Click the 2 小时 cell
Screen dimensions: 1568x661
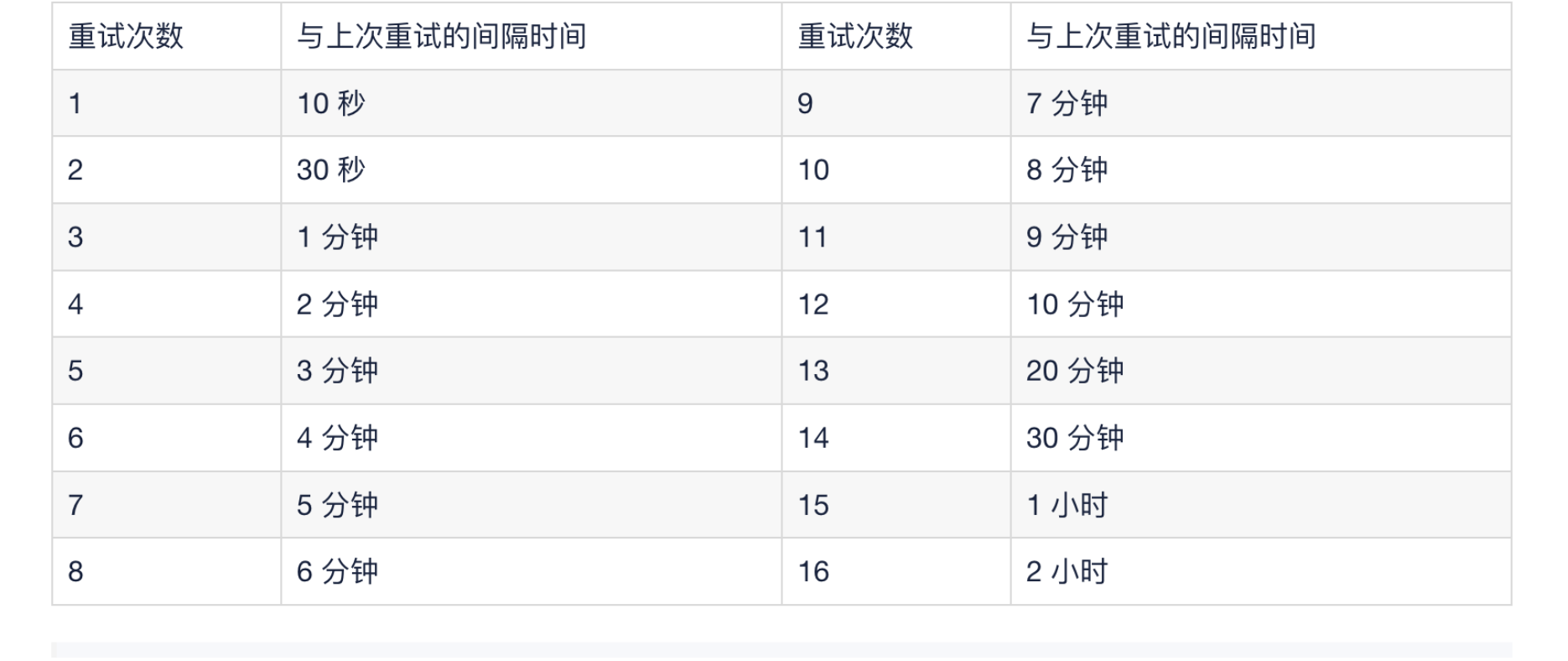coord(1067,571)
